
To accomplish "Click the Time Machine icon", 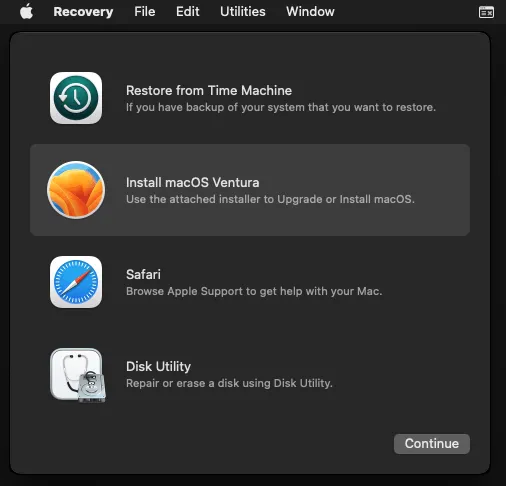I will click(76, 98).
